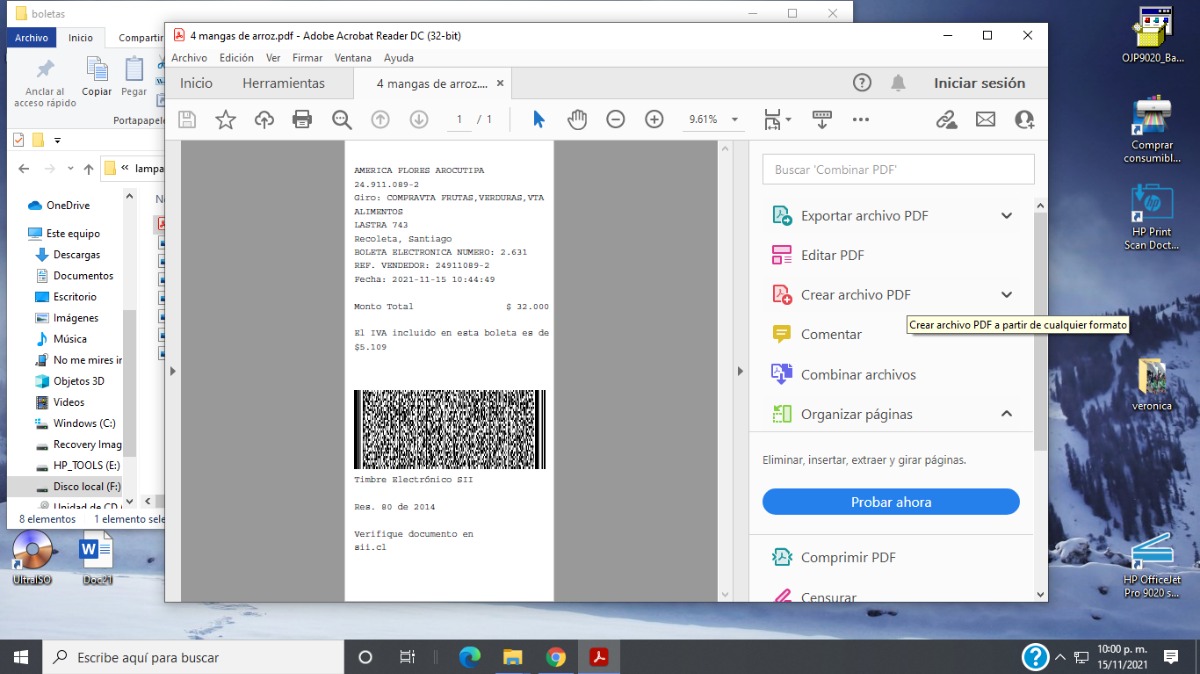Open the UltraISO desktop shortcut
Screen dimensions: 1200x674
click(33, 558)
